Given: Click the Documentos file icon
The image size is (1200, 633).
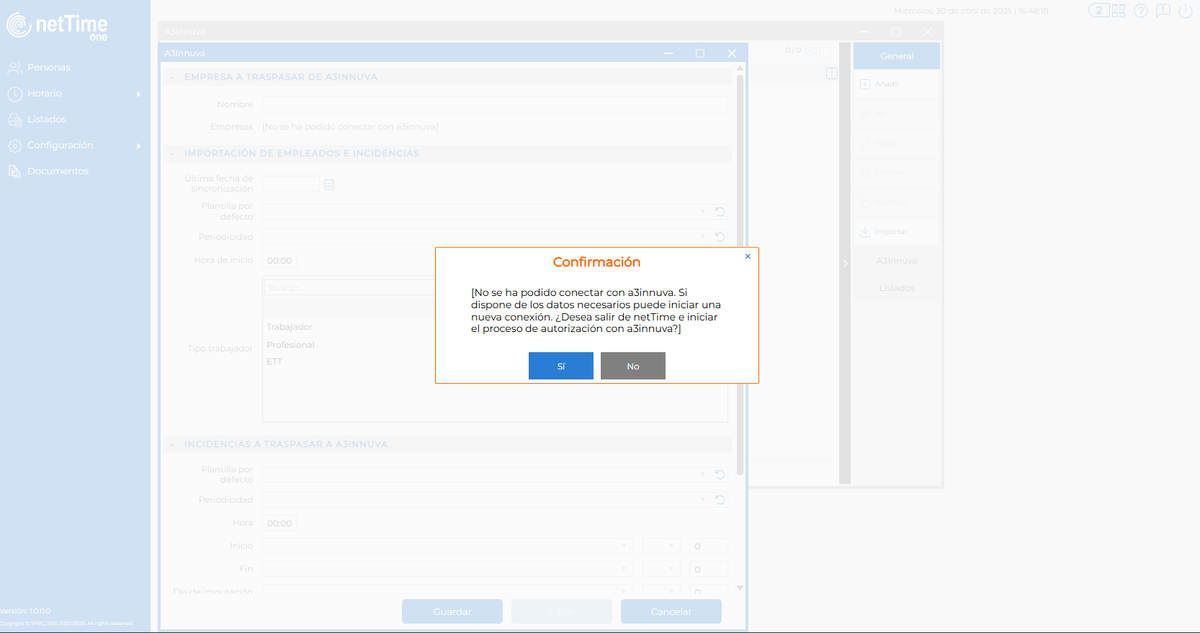Looking at the screenshot, I should click(x=14, y=171).
